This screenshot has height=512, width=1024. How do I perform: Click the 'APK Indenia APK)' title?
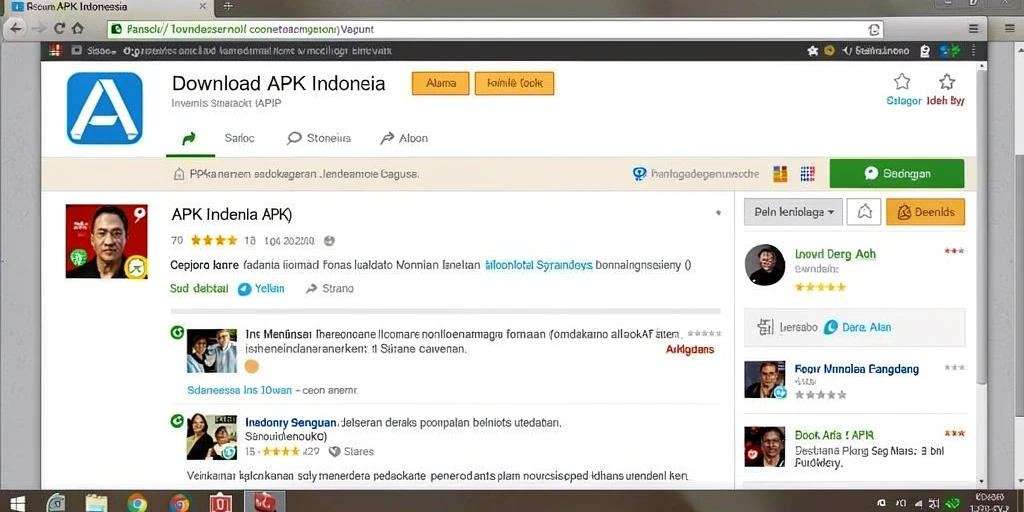[231, 214]
